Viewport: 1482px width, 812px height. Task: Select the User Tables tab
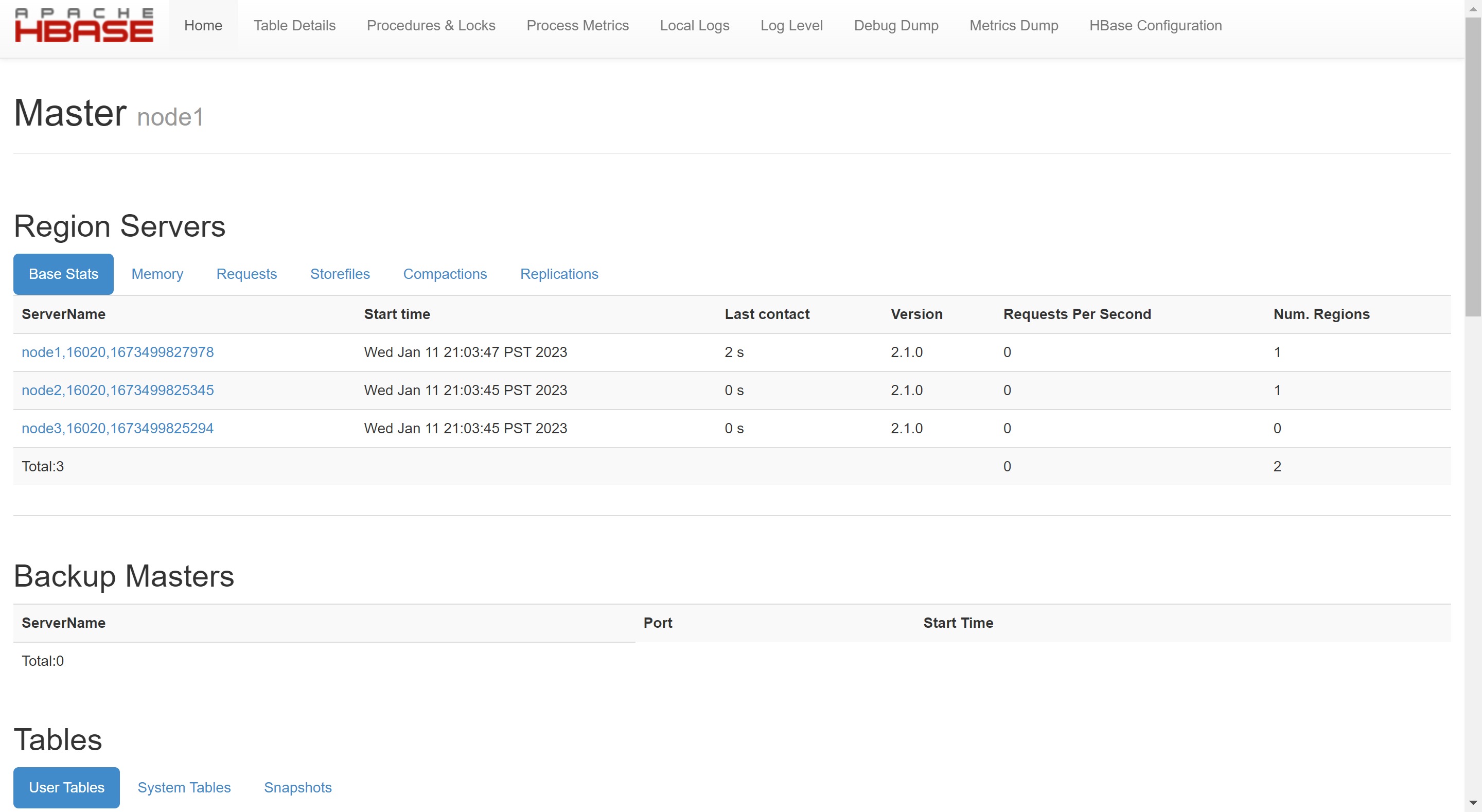point(67,787)
